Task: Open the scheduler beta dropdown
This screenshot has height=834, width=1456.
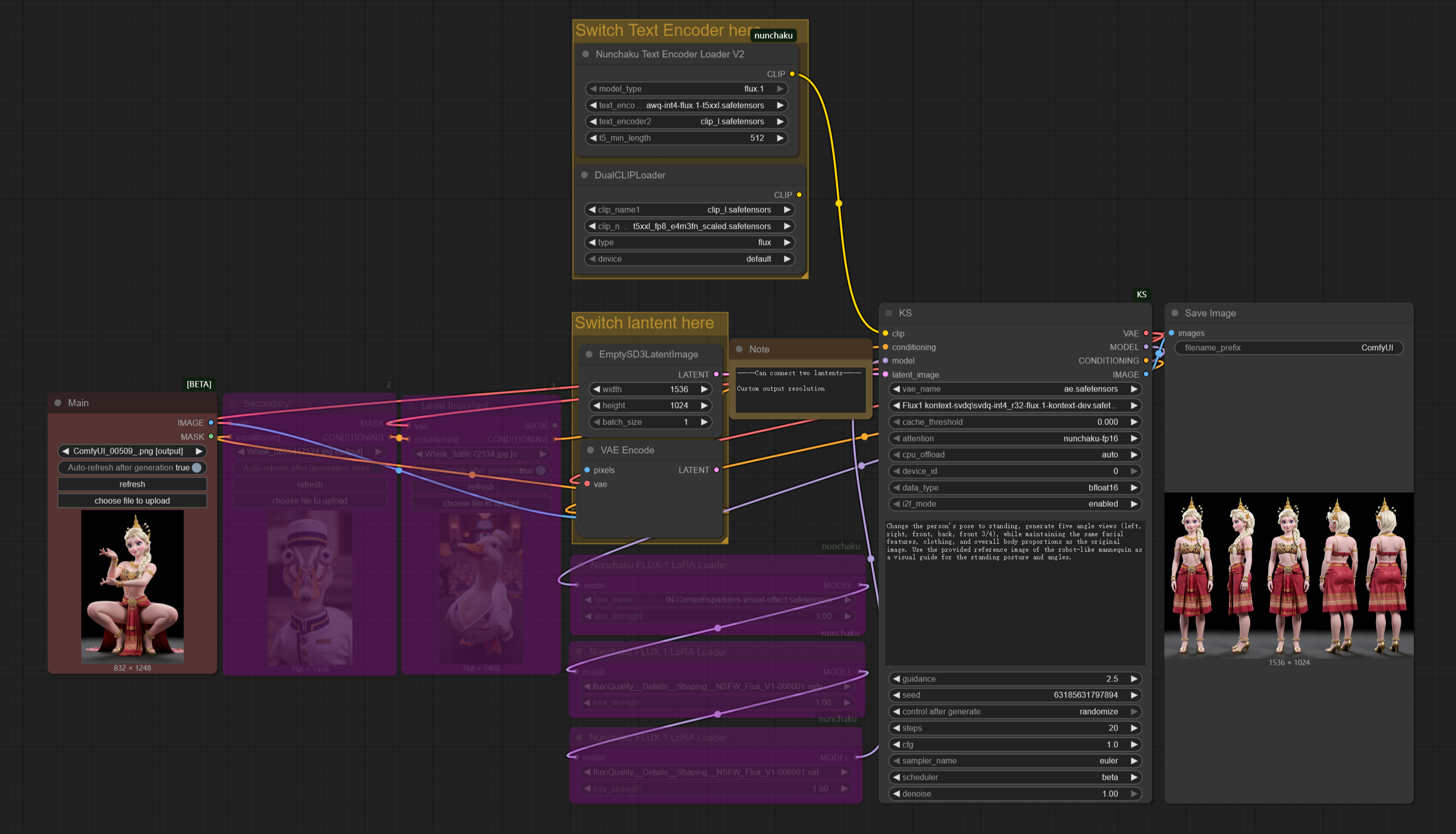Action: (x=1014, y=777)
